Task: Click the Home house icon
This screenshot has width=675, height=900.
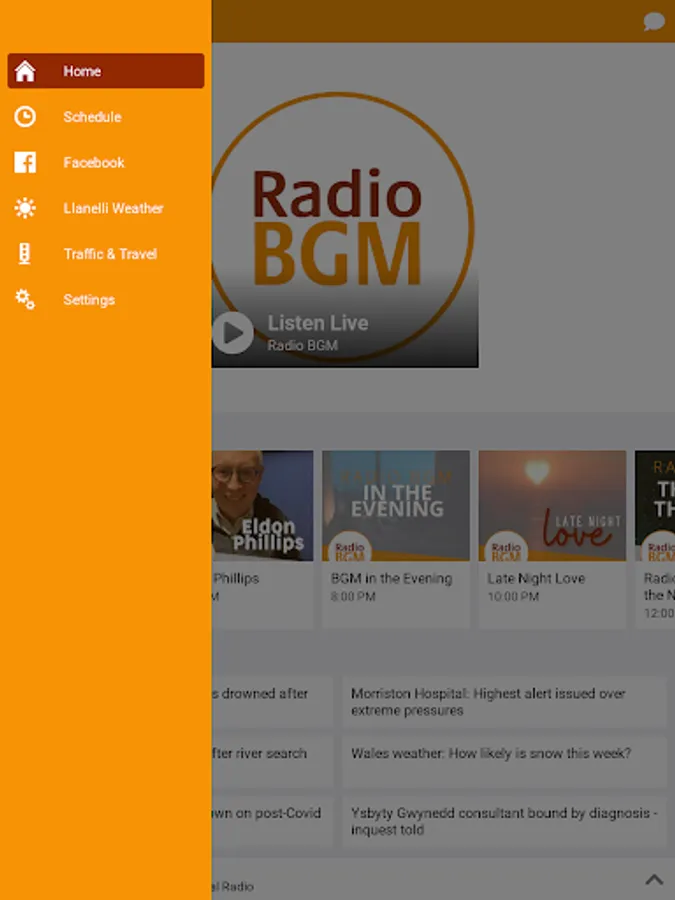Action: click(25, 71)
